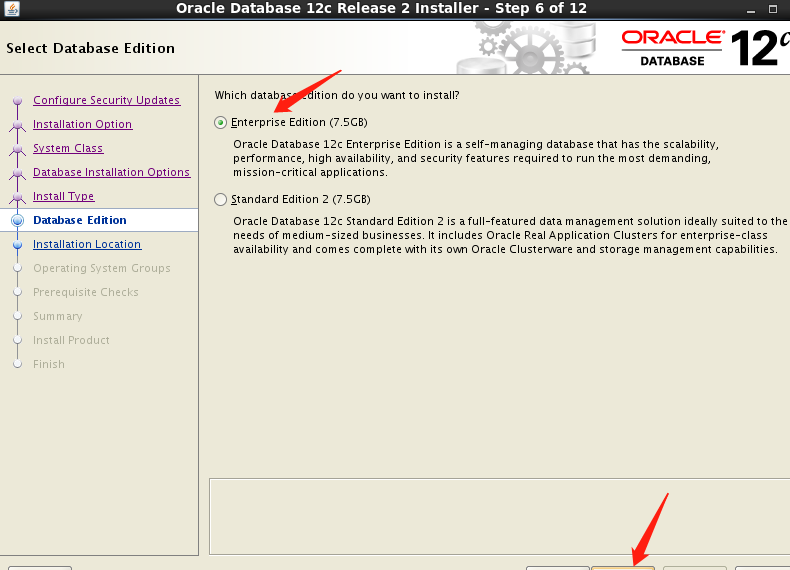The width and height of the screenshot is (790, 570).
Task: Click the 'Which database edition' question text
Action: coord(337,95)
